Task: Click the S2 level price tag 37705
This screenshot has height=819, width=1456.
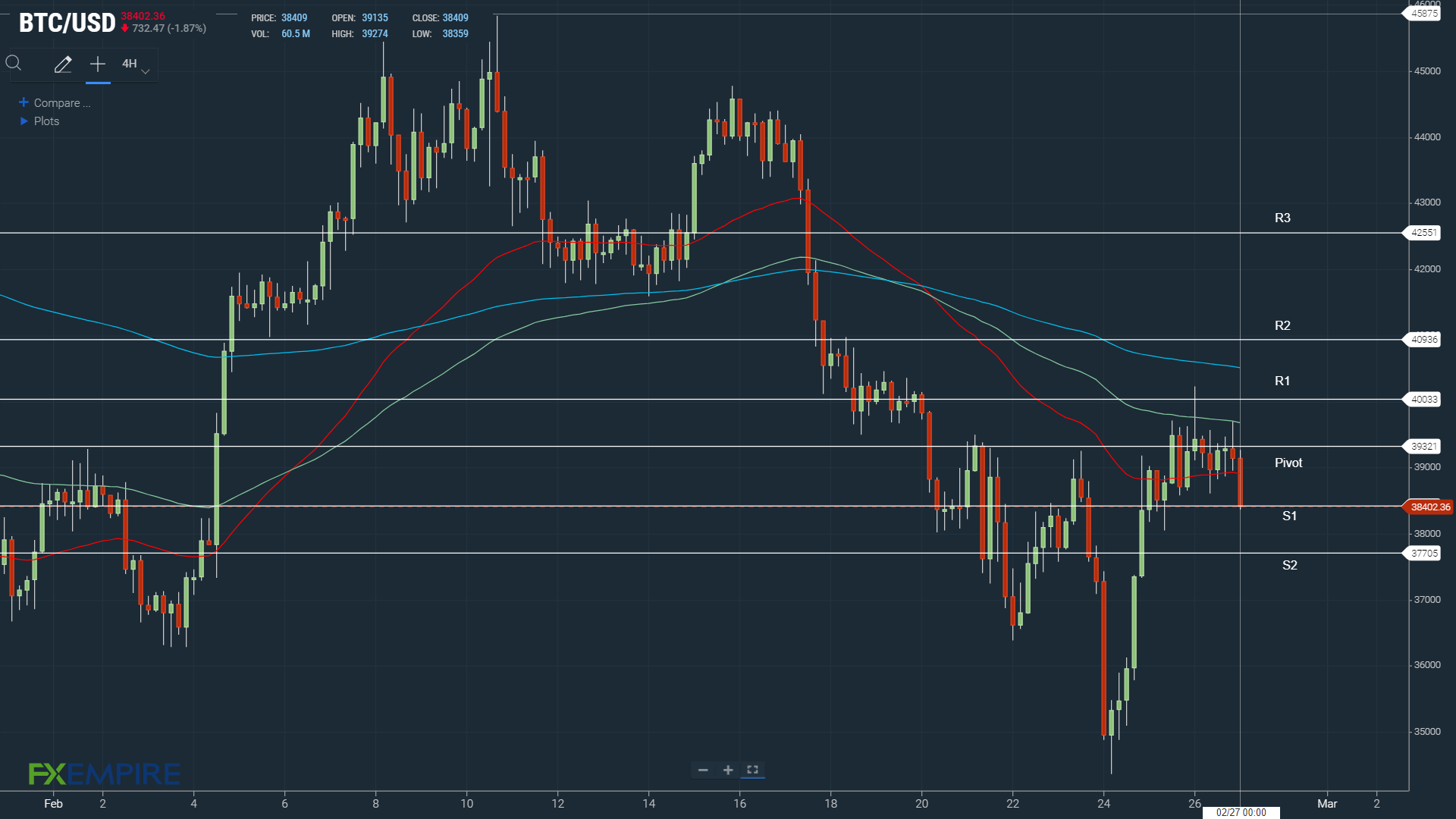Action: pyautogui.click(x=1423, y=554)
